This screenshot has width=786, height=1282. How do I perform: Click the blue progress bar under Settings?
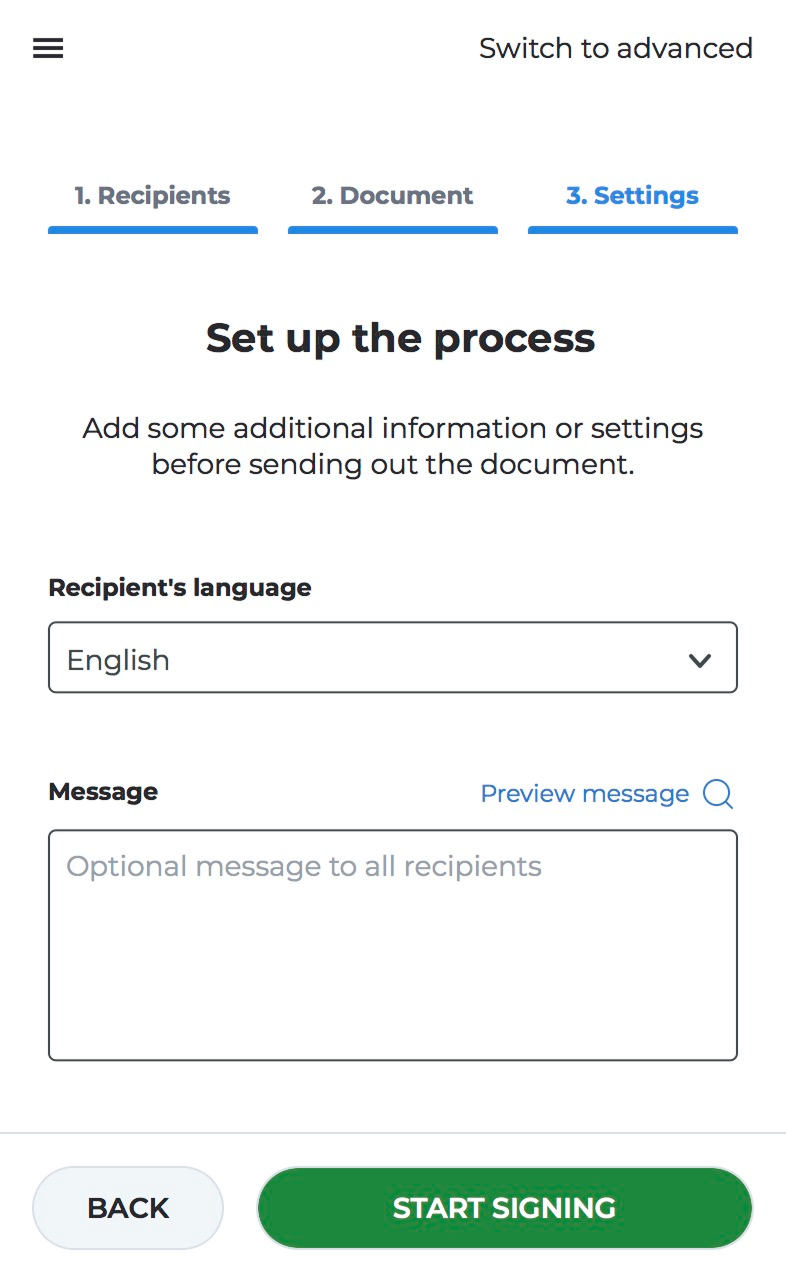632,230
